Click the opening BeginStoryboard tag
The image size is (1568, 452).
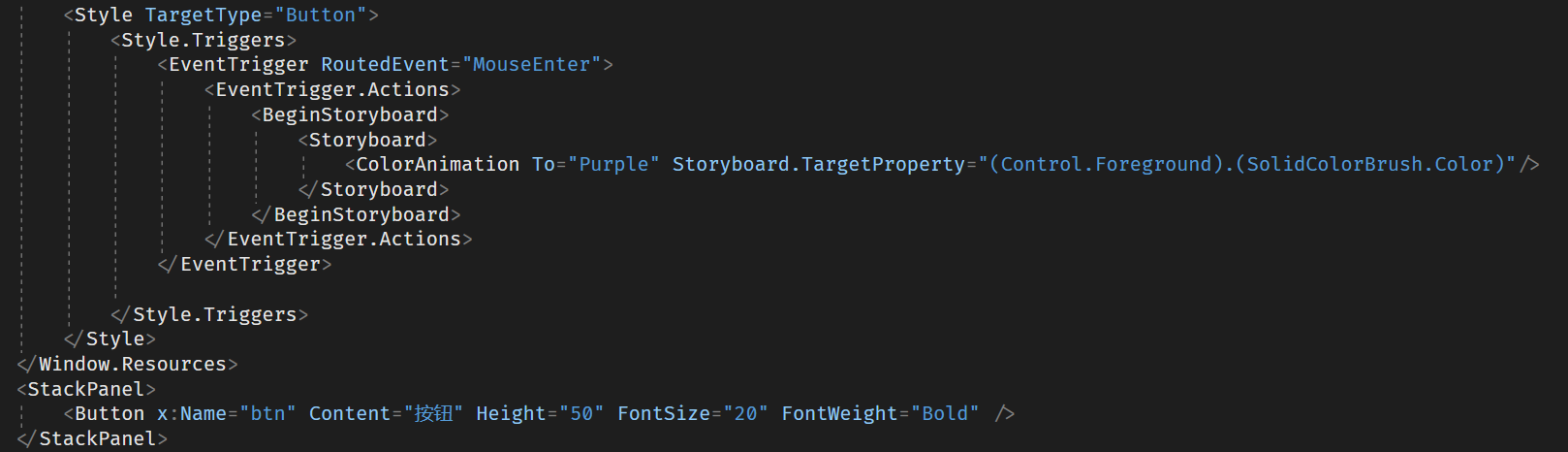pyautogui.click(x=350, y=114)
